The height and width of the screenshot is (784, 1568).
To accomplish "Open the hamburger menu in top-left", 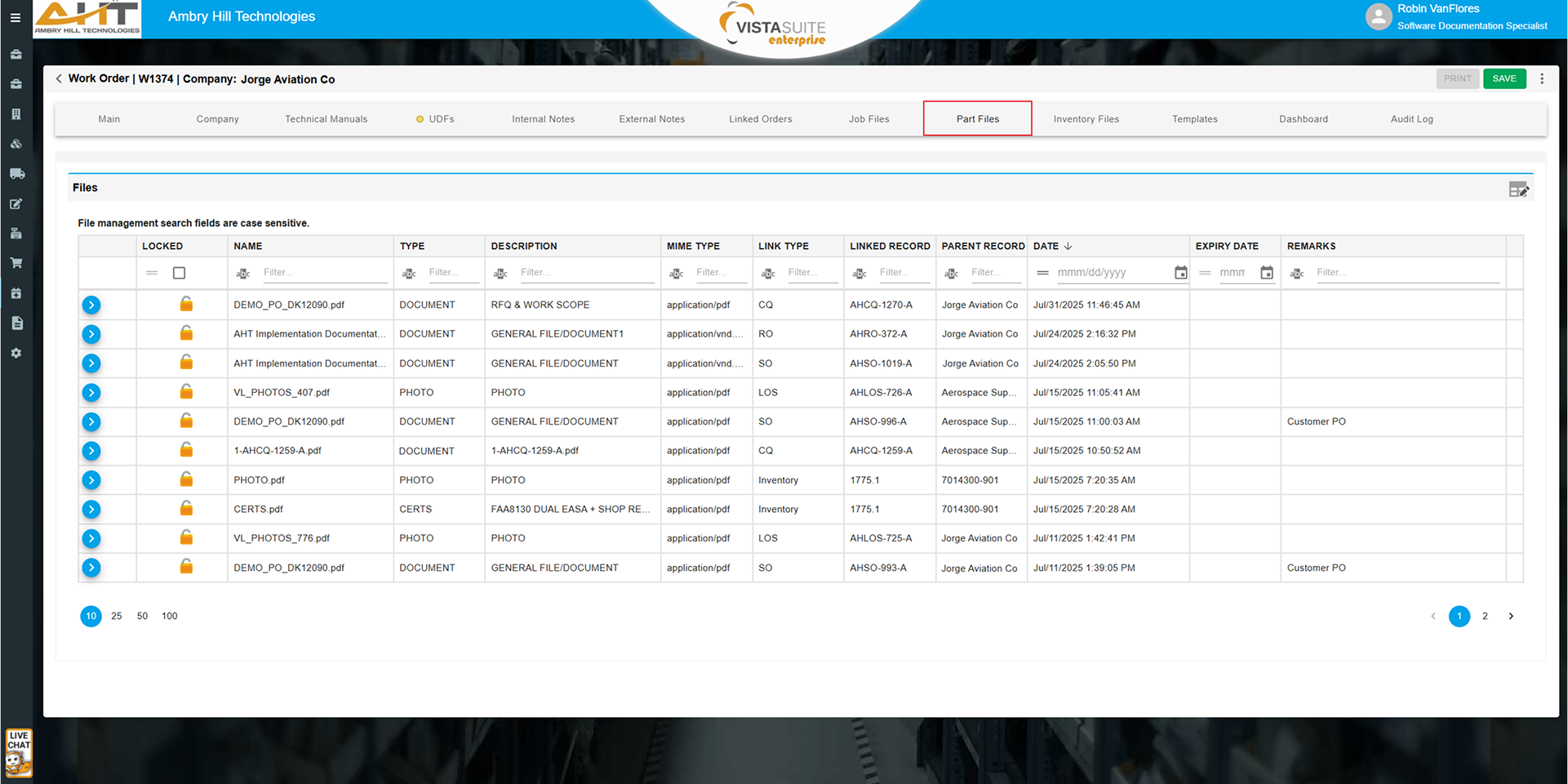I will coord(16,17).
